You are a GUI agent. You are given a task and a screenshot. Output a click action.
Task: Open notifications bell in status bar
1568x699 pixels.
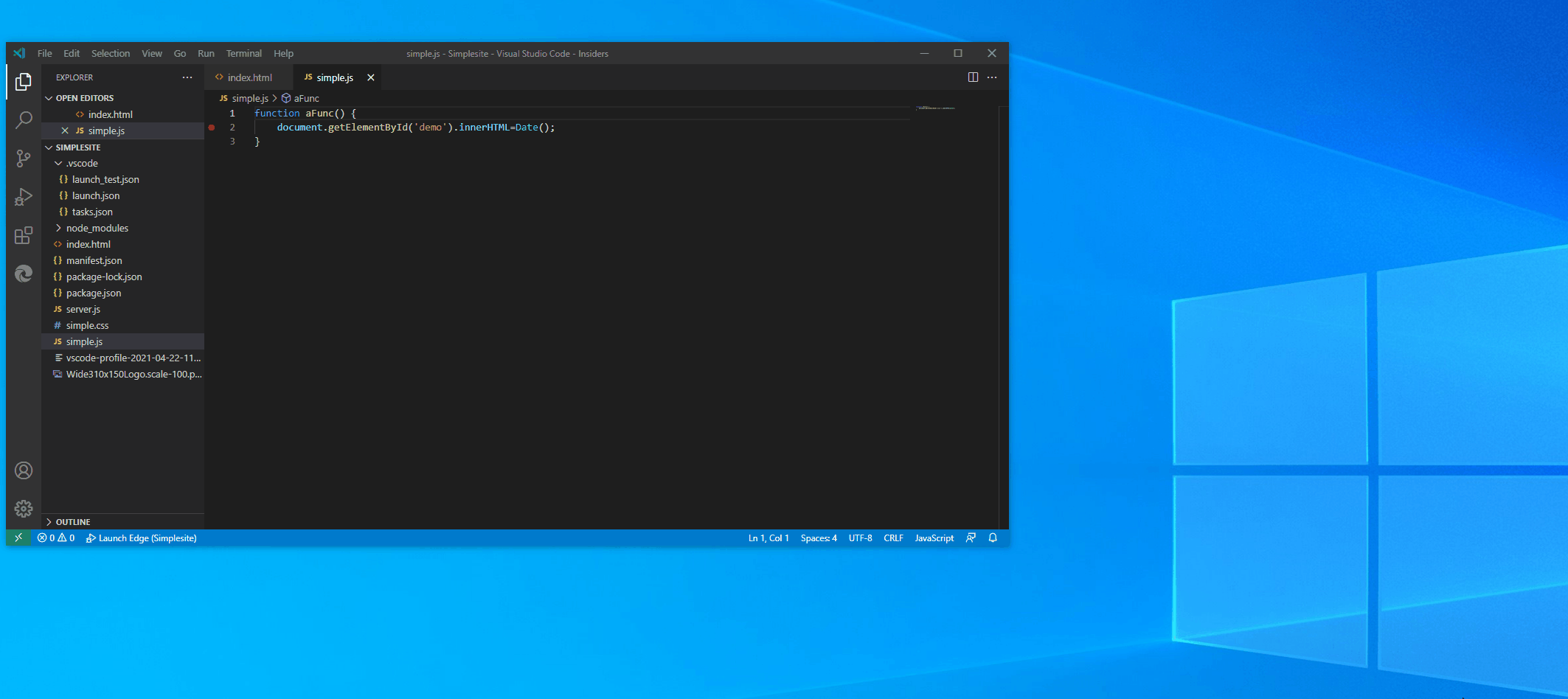993,538
